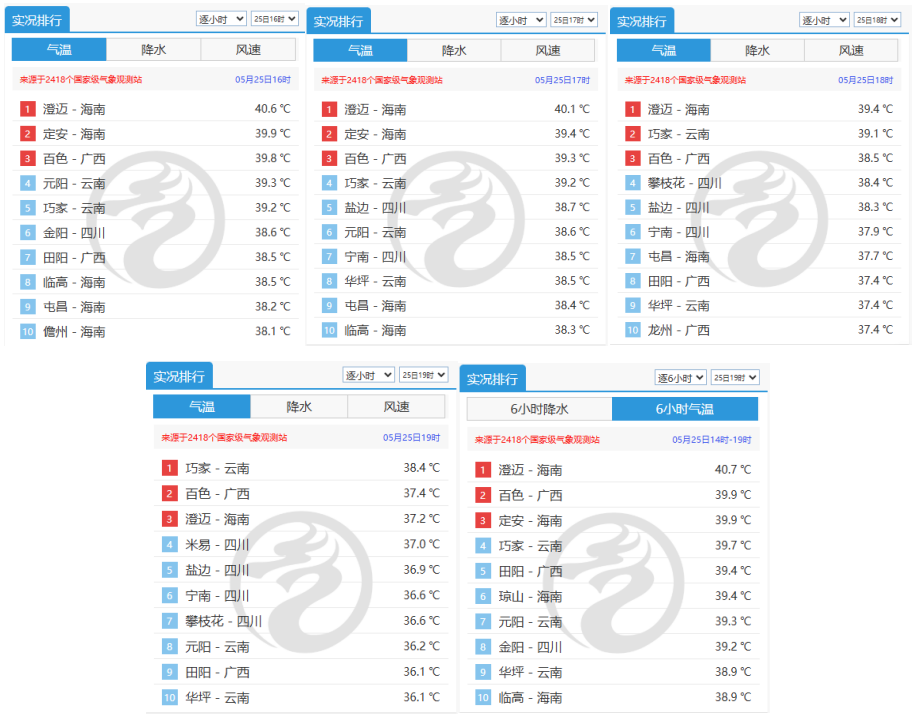Click 实况排行 header of the 16时 panel
The width and height of the screenshot is (915, 720).
click(x=37, y=20)
